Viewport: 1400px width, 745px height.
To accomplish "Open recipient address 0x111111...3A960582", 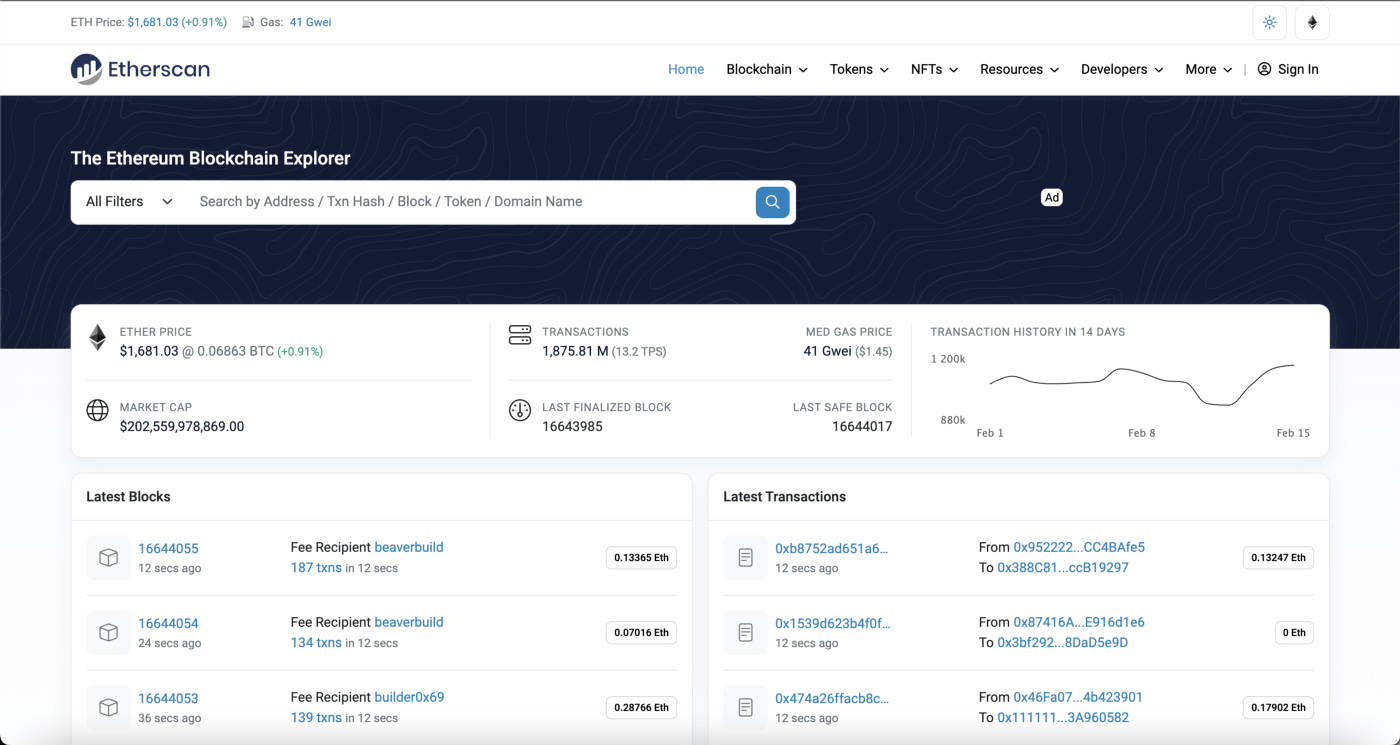I will point(1063,717).
